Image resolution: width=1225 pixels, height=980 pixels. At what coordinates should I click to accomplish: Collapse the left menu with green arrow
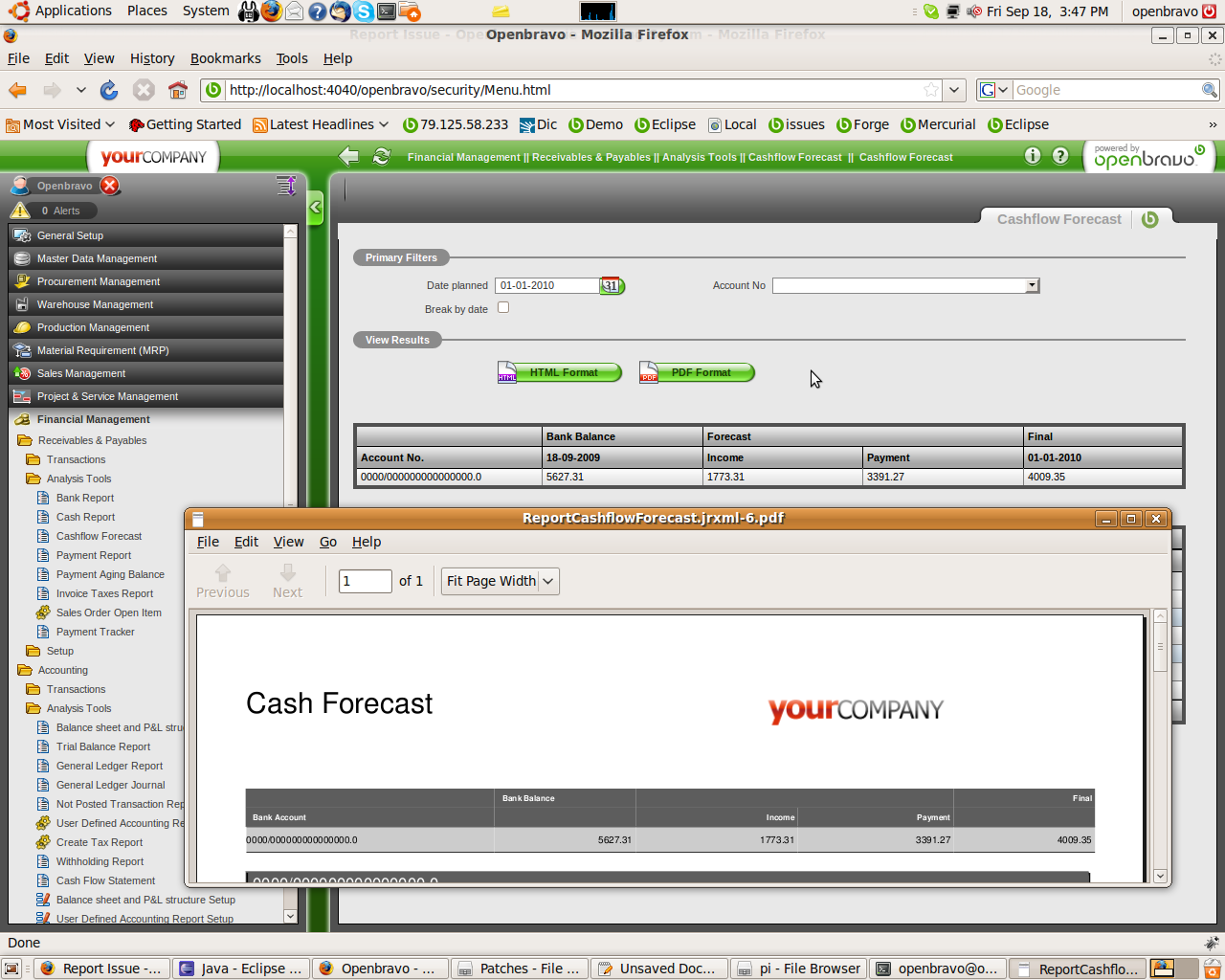pos(315,207)
